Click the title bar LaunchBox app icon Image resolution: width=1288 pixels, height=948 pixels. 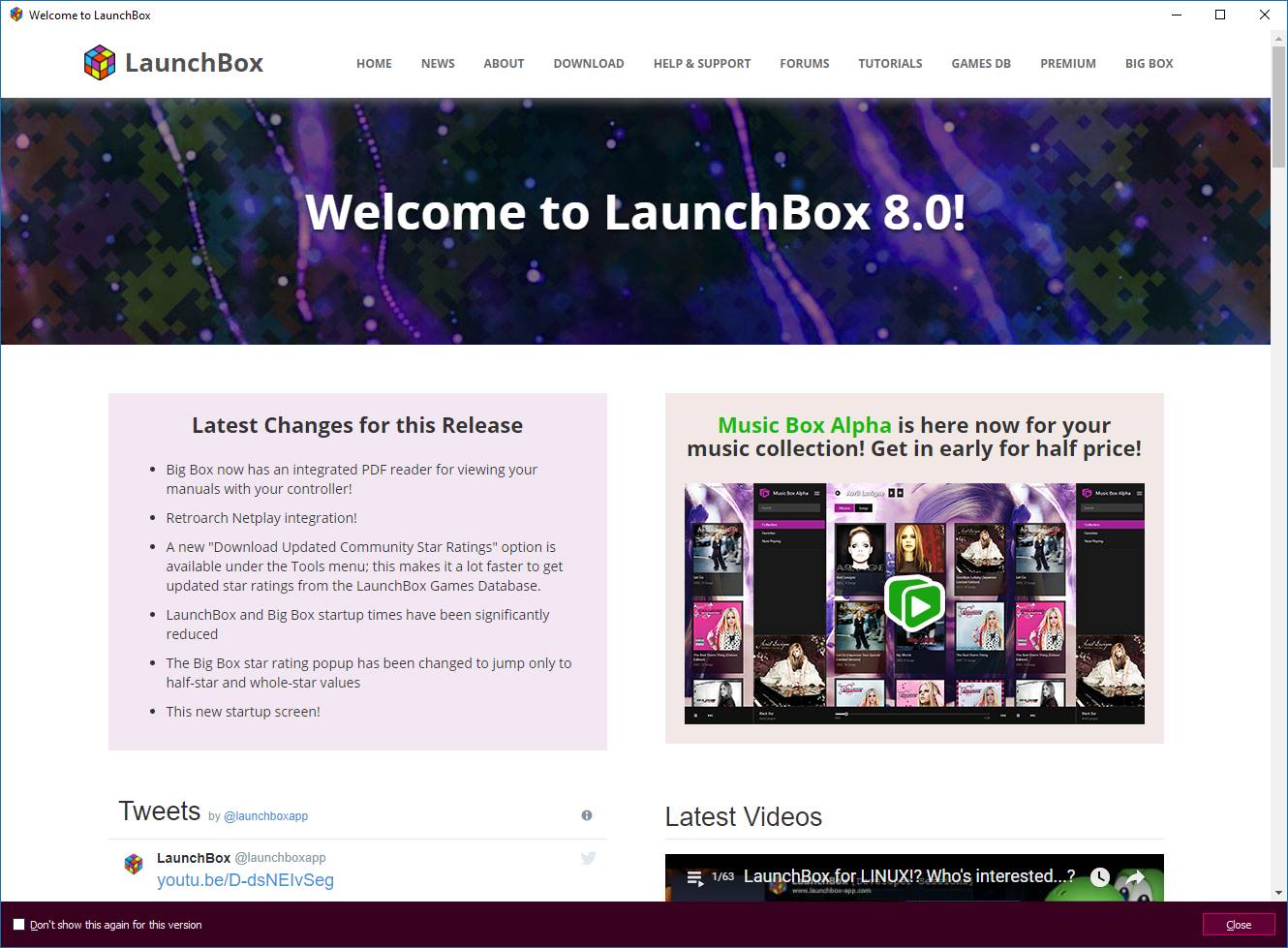click(15, 15)
